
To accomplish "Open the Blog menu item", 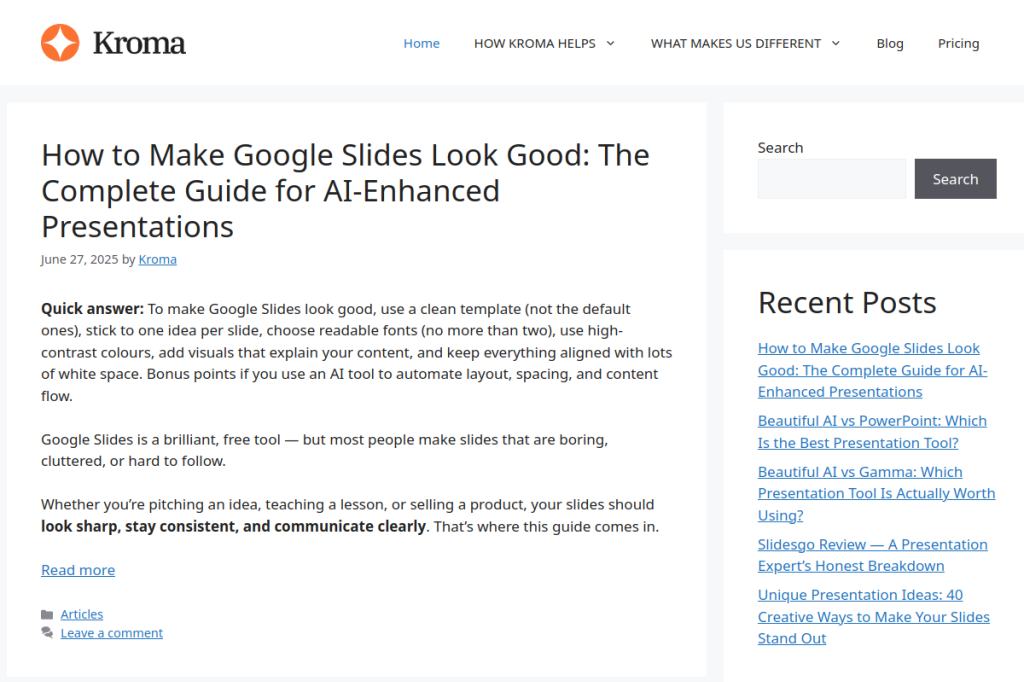I will (889, 43).
